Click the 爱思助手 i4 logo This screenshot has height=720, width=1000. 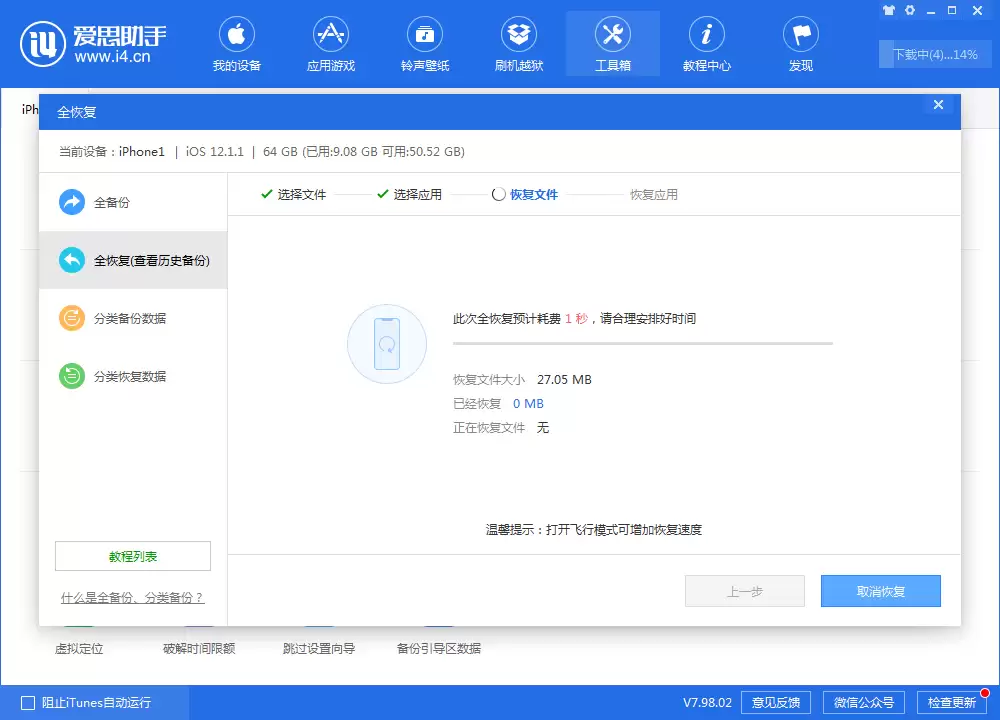42,44
